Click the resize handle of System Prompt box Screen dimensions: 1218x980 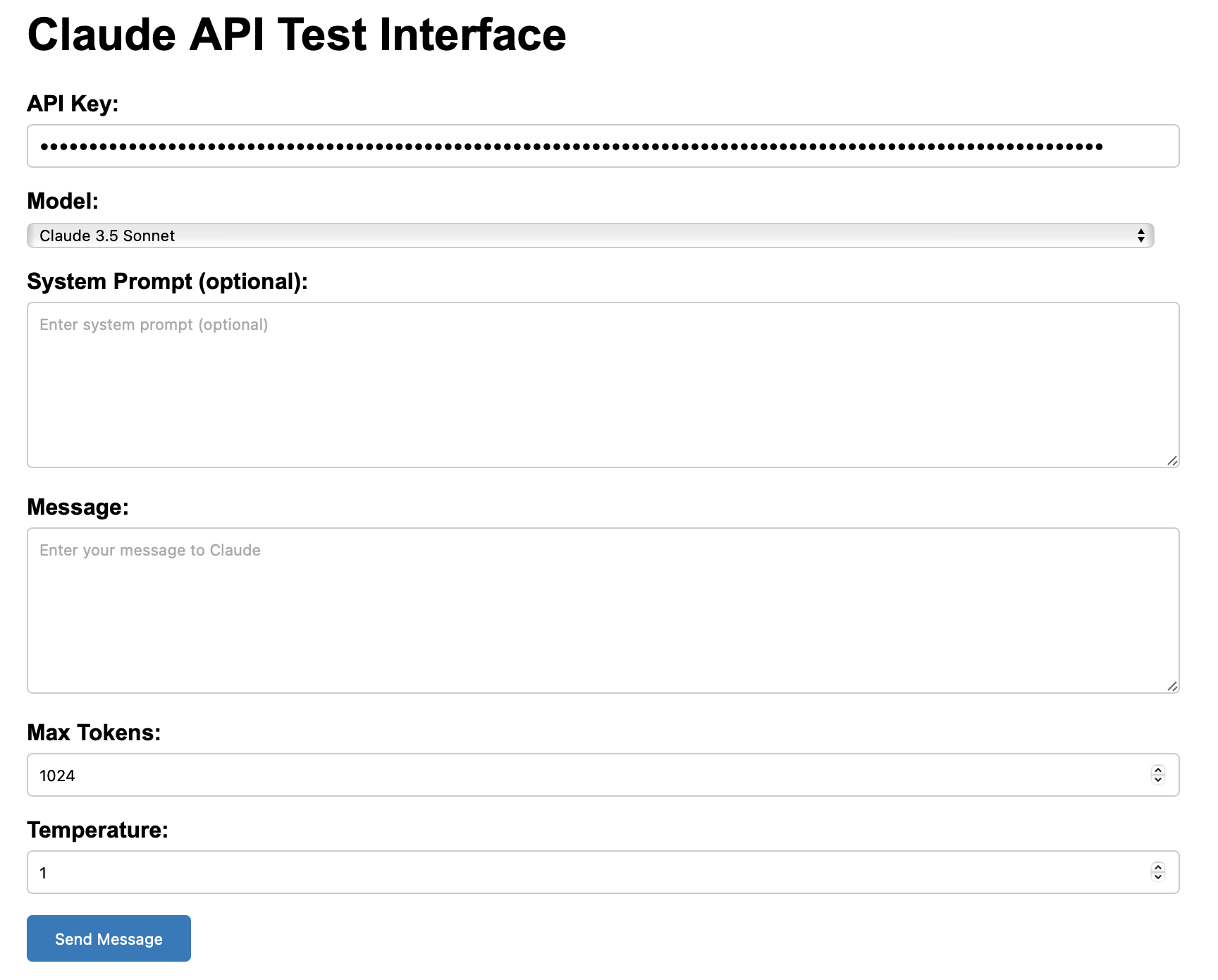(1173, 462)
